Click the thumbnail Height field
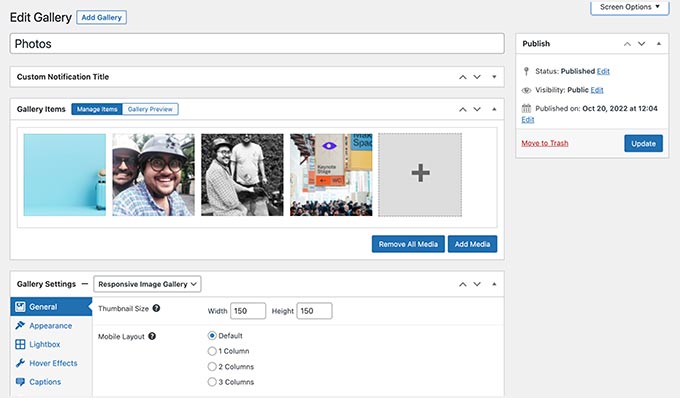 coord(314,311)
